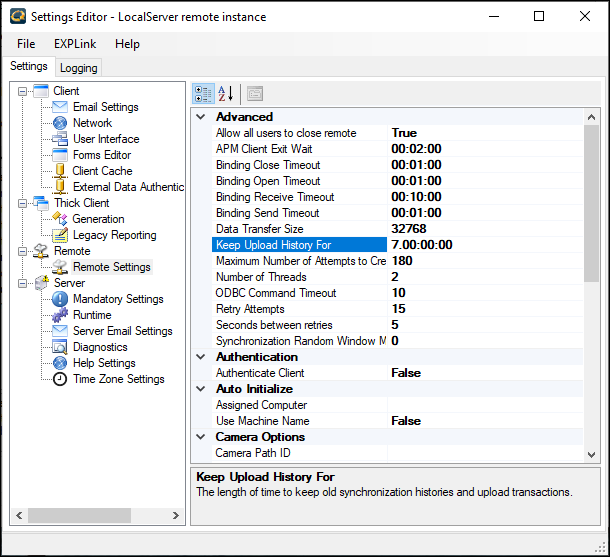
Task: Click the Mandatory Settings exclamation icon
Action: [x=60, y=299]
